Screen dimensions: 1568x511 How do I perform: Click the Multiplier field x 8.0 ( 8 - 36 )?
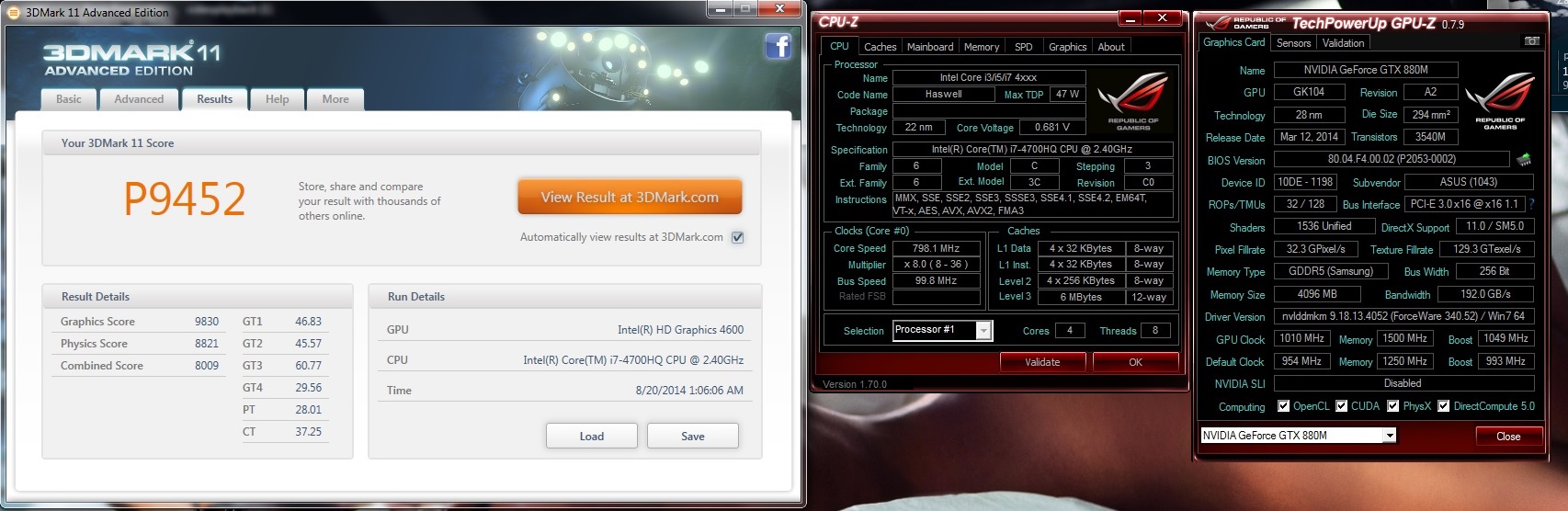(936, 265)
